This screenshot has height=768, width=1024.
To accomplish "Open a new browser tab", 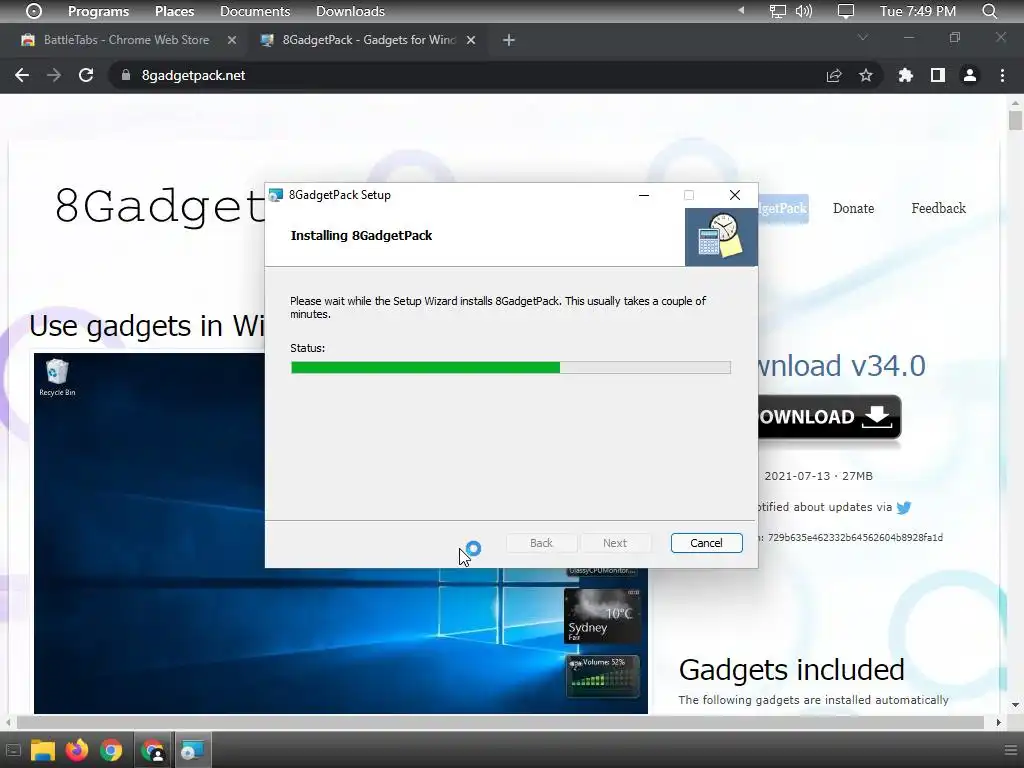I will (509, 40).
